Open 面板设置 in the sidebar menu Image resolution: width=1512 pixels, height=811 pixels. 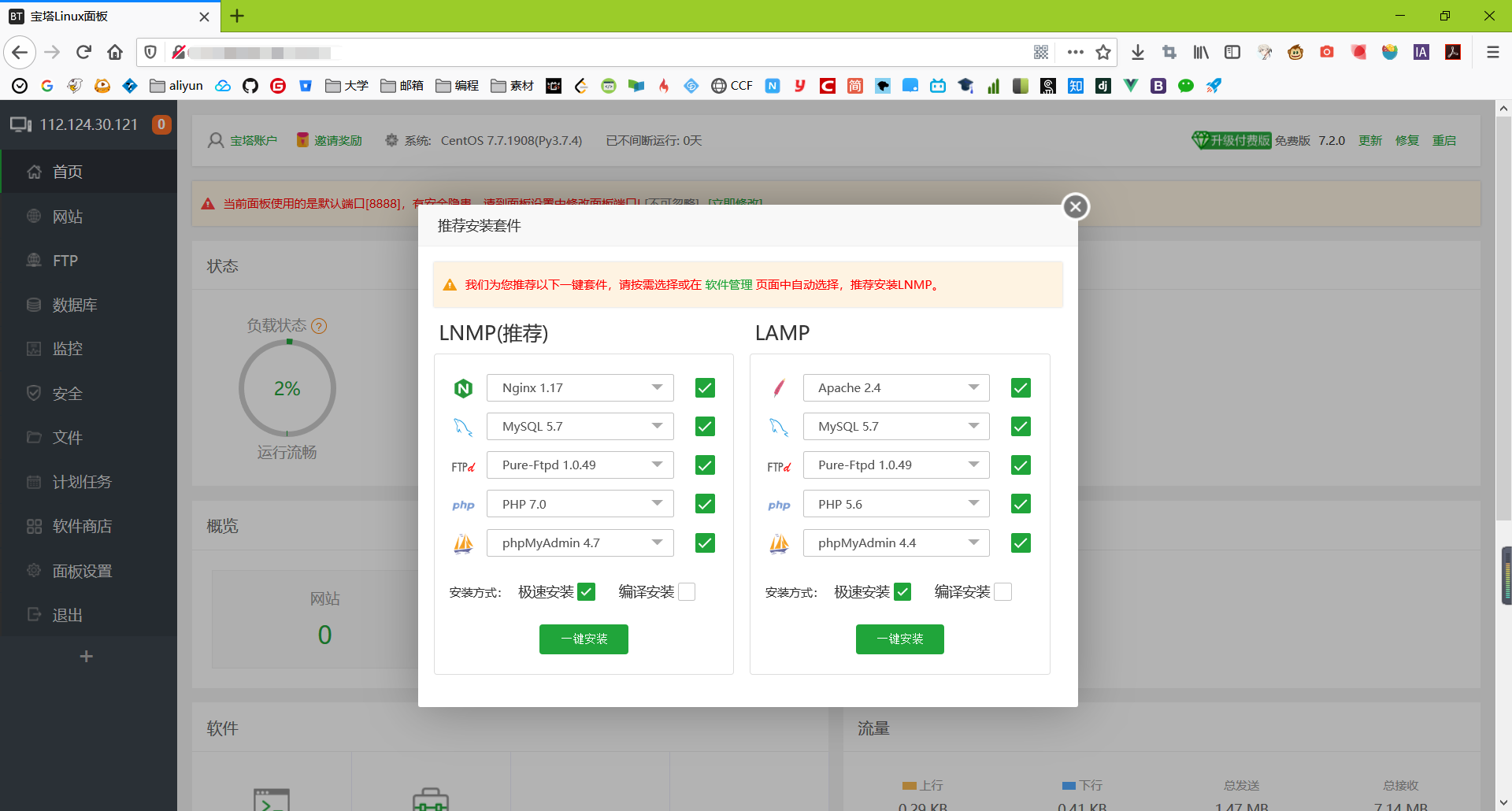(x=88, y=571)
